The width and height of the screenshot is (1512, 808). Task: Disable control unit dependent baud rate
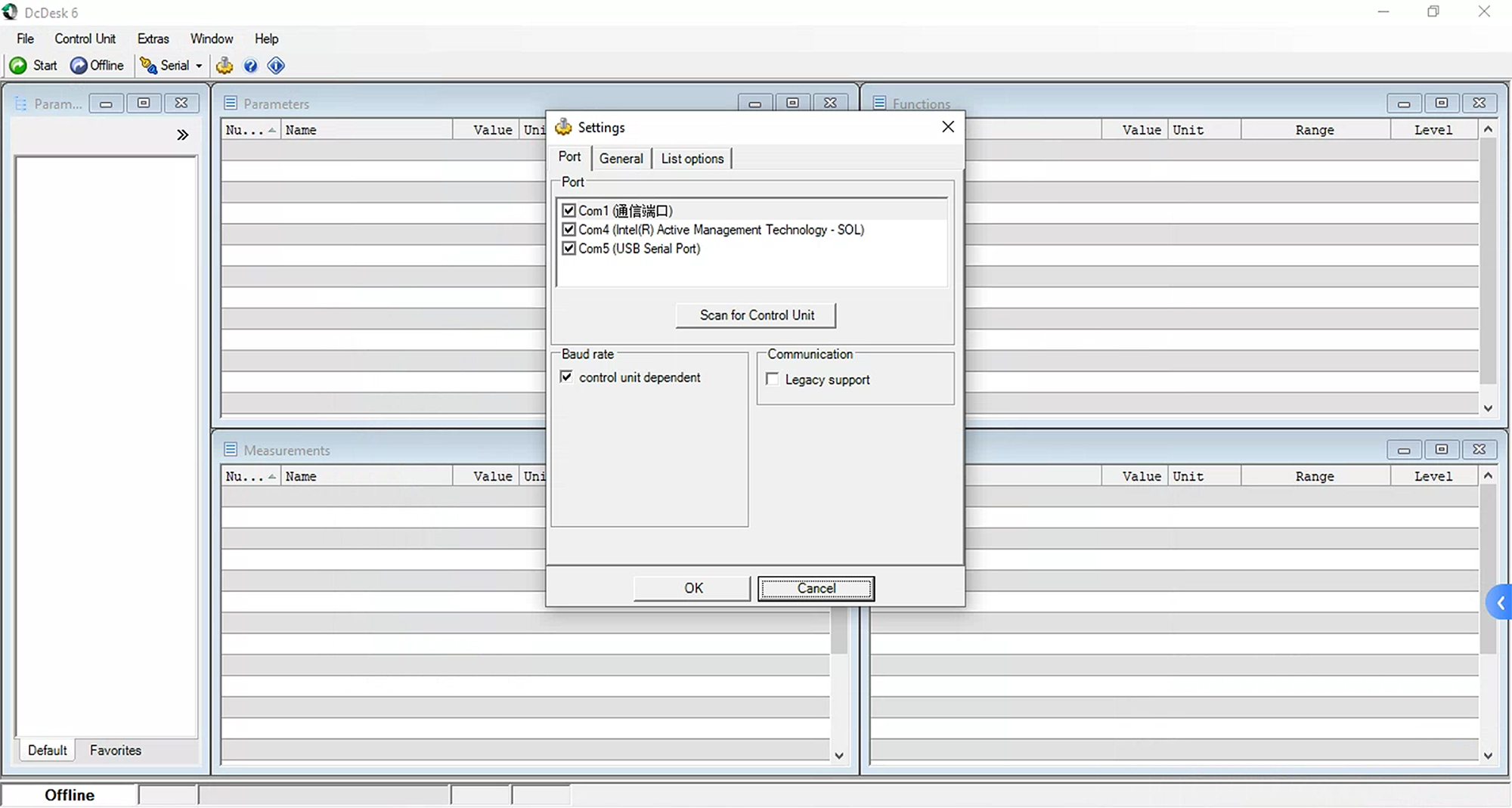(x=566, y=376)
